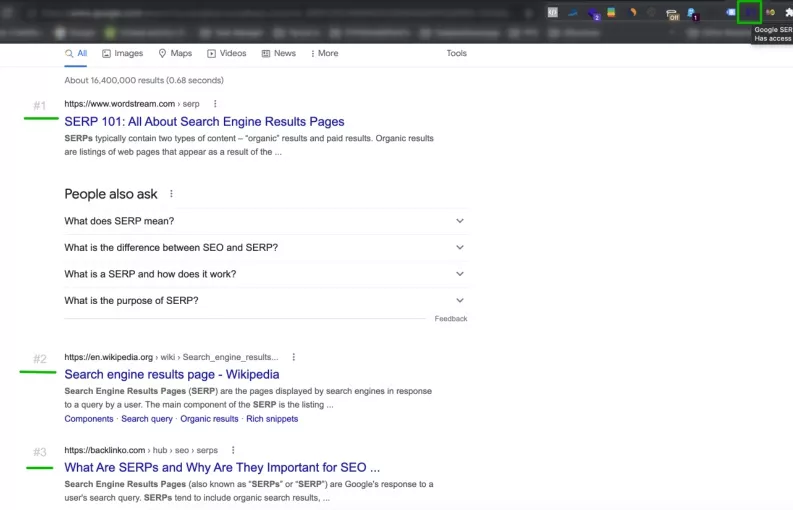
Task: Open options menu for wordstream.com result
Action: (x=215, y=104)
